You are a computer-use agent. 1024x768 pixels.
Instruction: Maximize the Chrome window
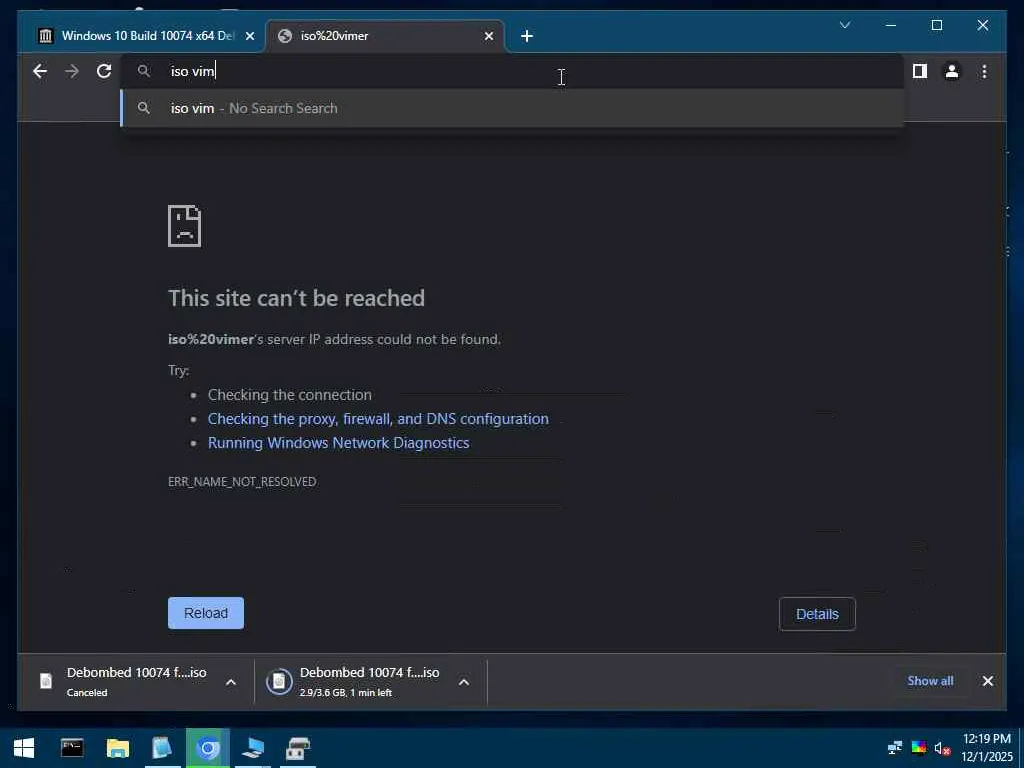click(936, 25)
